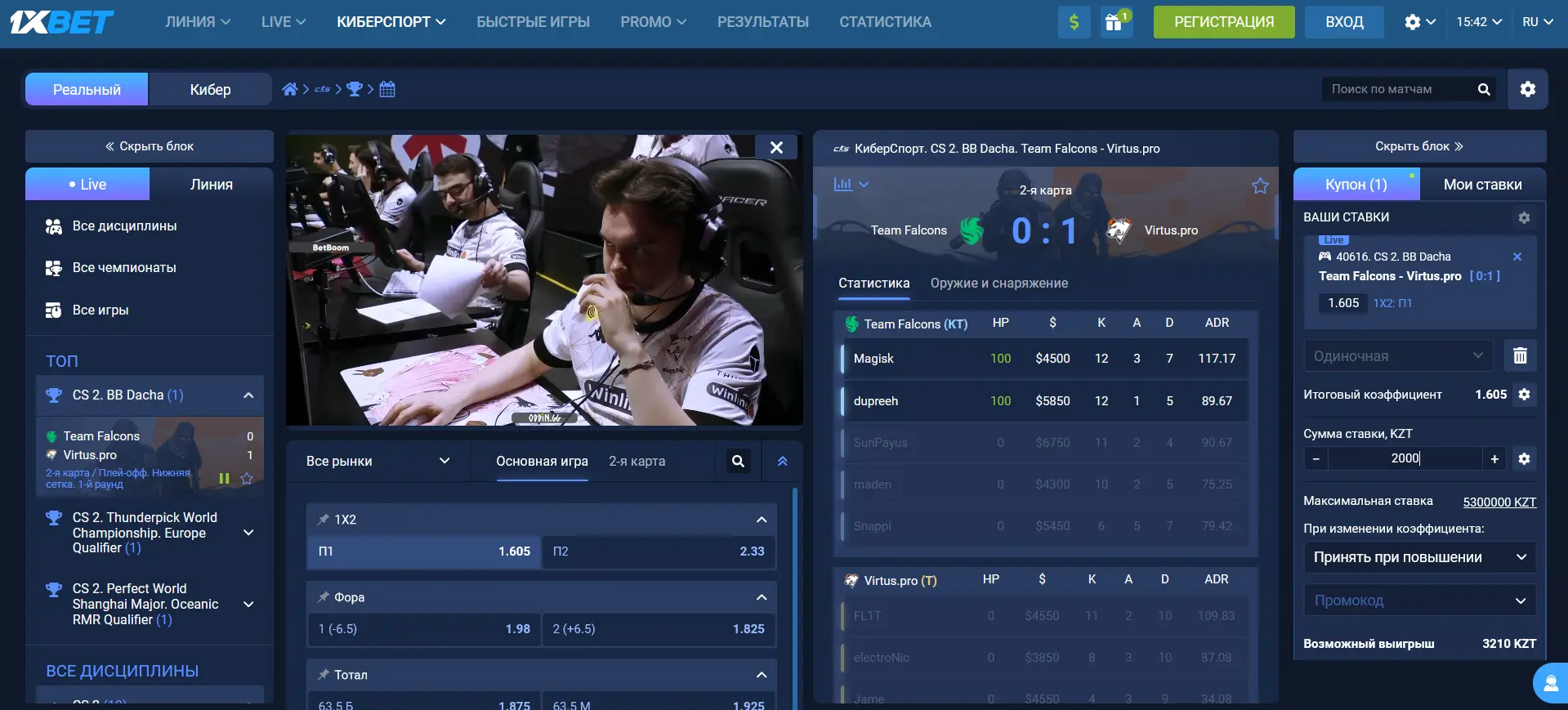Click the ВХОД login button
The image size is (1568, 710).
(1344, 22)
